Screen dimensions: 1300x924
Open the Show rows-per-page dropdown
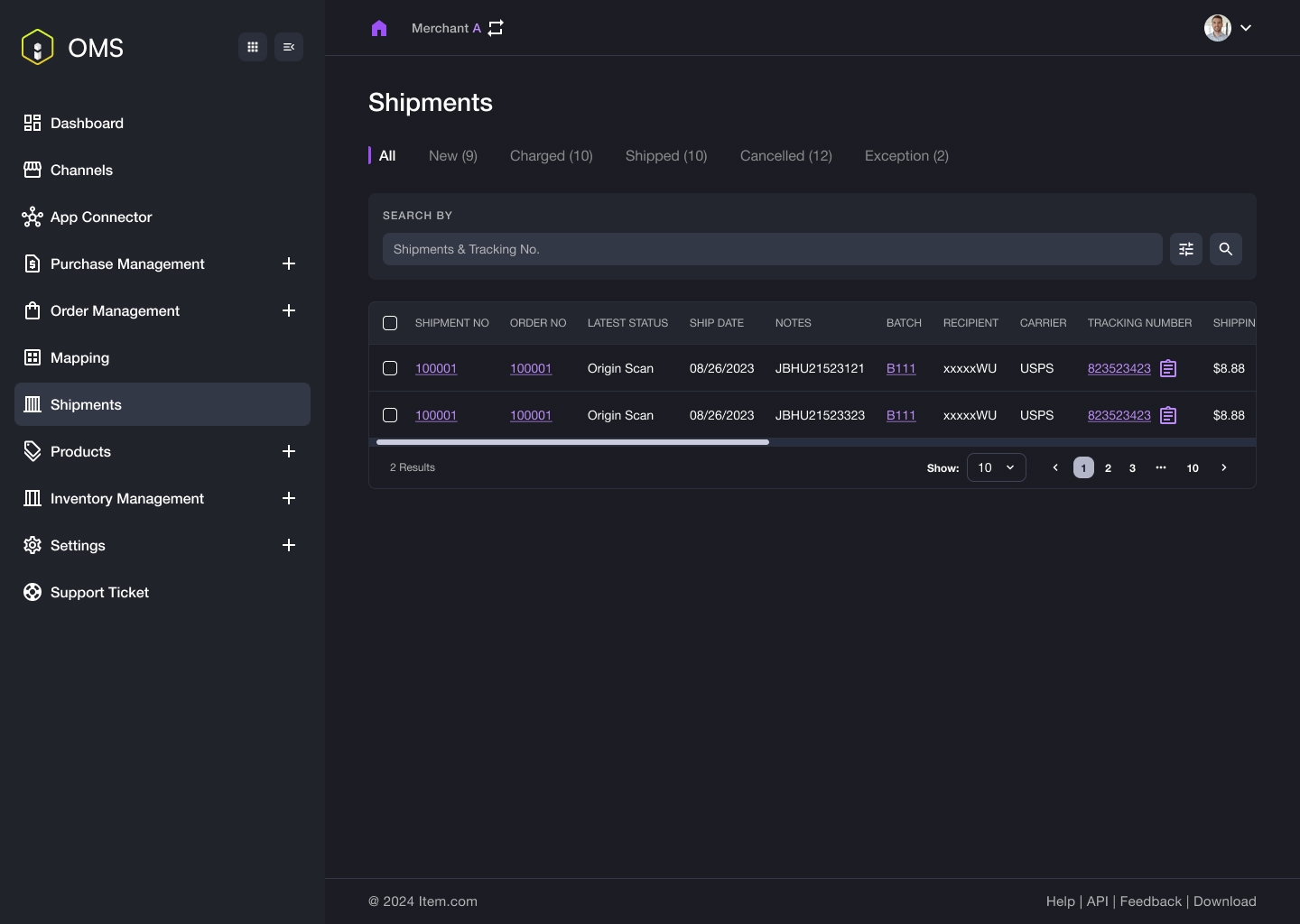pos(996,467)
